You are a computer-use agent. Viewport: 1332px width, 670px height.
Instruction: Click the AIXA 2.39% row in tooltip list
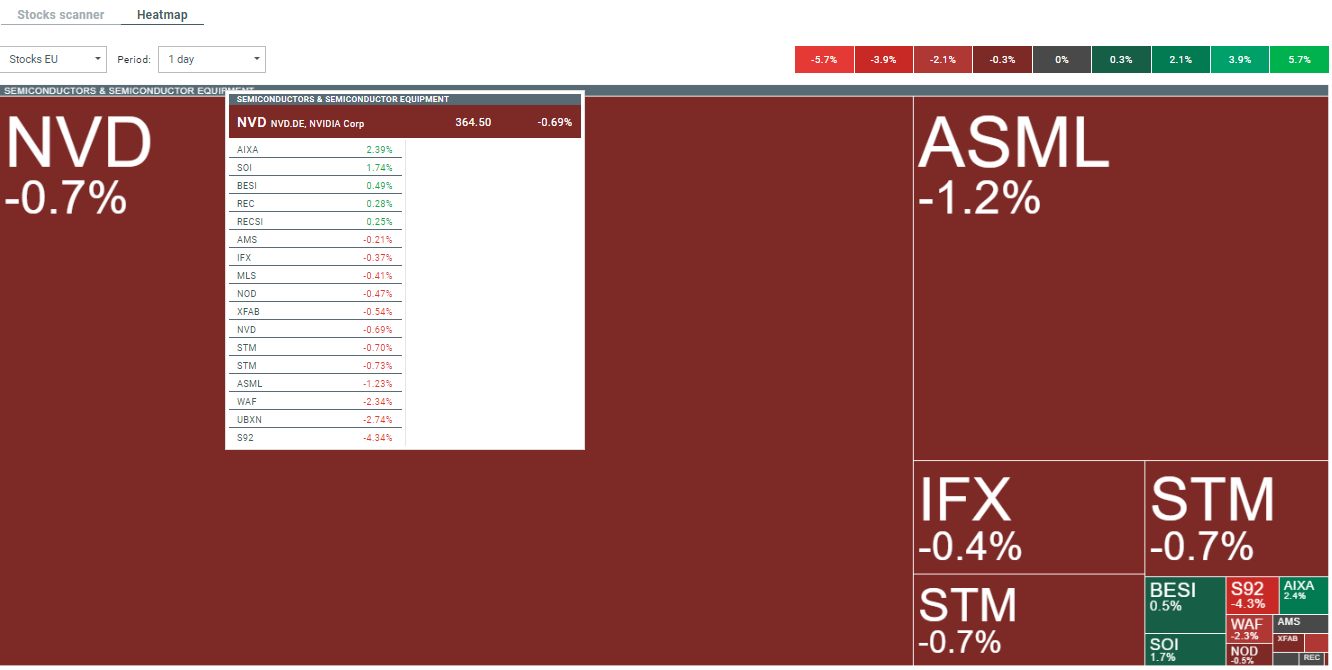(315, 149)
